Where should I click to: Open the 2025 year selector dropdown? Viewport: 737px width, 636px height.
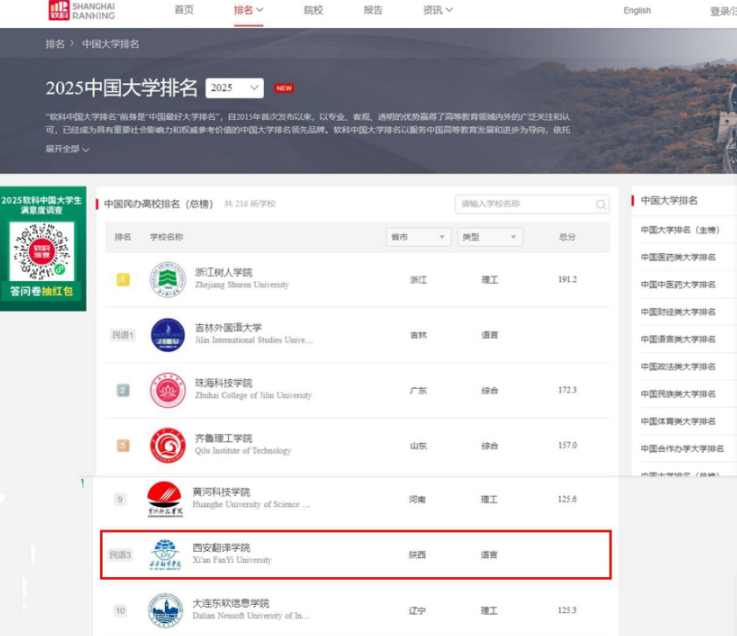[x=234, y=88]
